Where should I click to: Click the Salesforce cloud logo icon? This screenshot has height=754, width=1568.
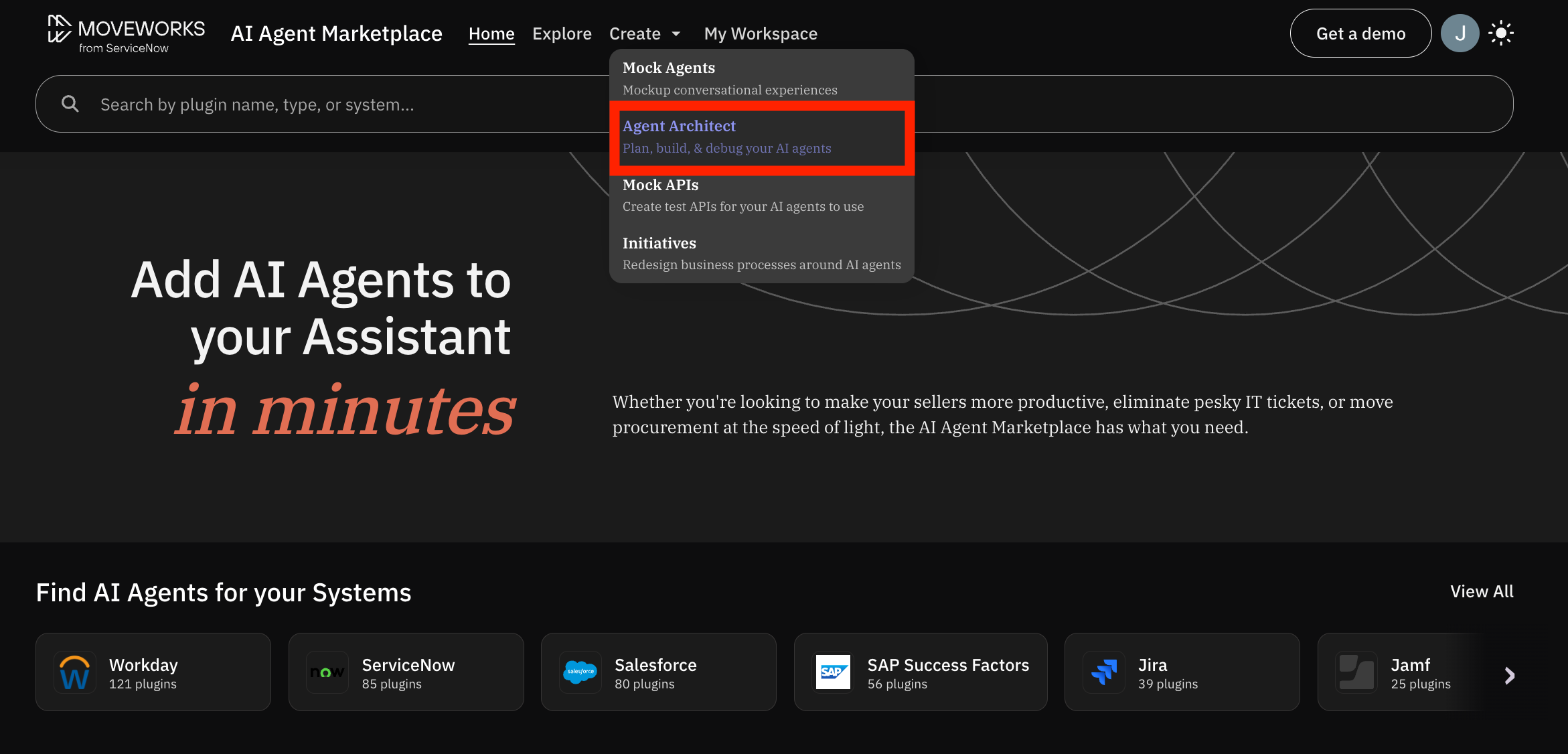point(580,672)
